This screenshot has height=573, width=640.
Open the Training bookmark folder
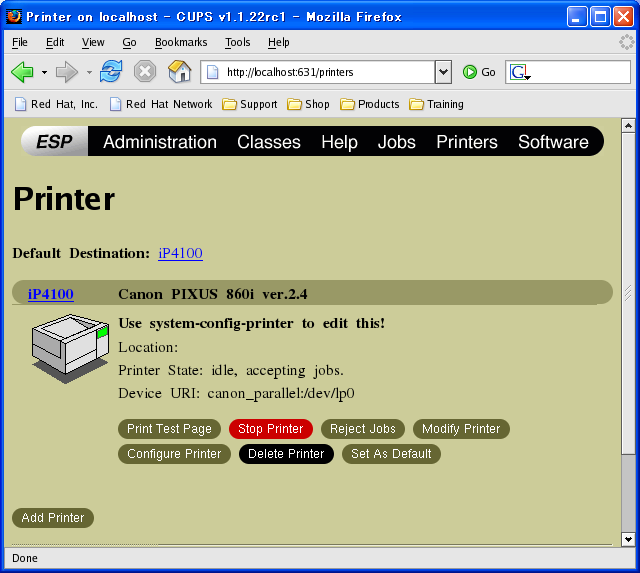436,104
